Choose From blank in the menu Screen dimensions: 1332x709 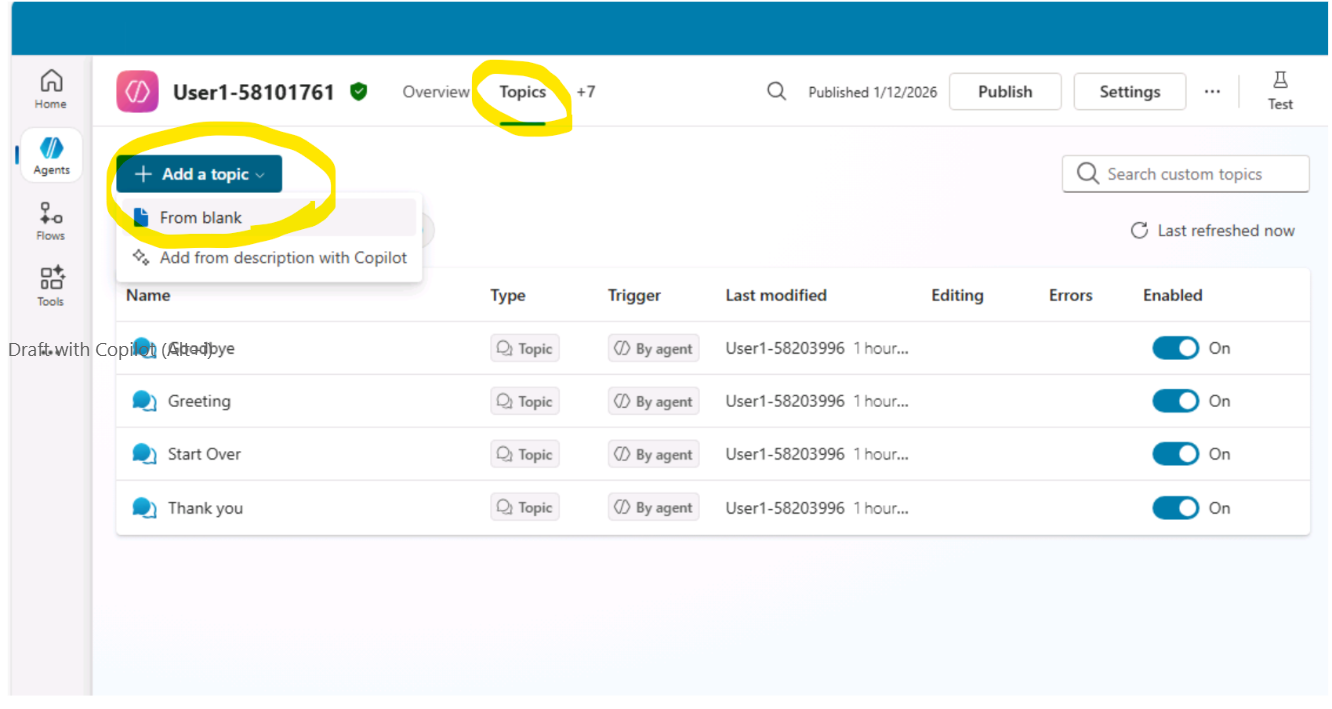[x=201, y=217]
